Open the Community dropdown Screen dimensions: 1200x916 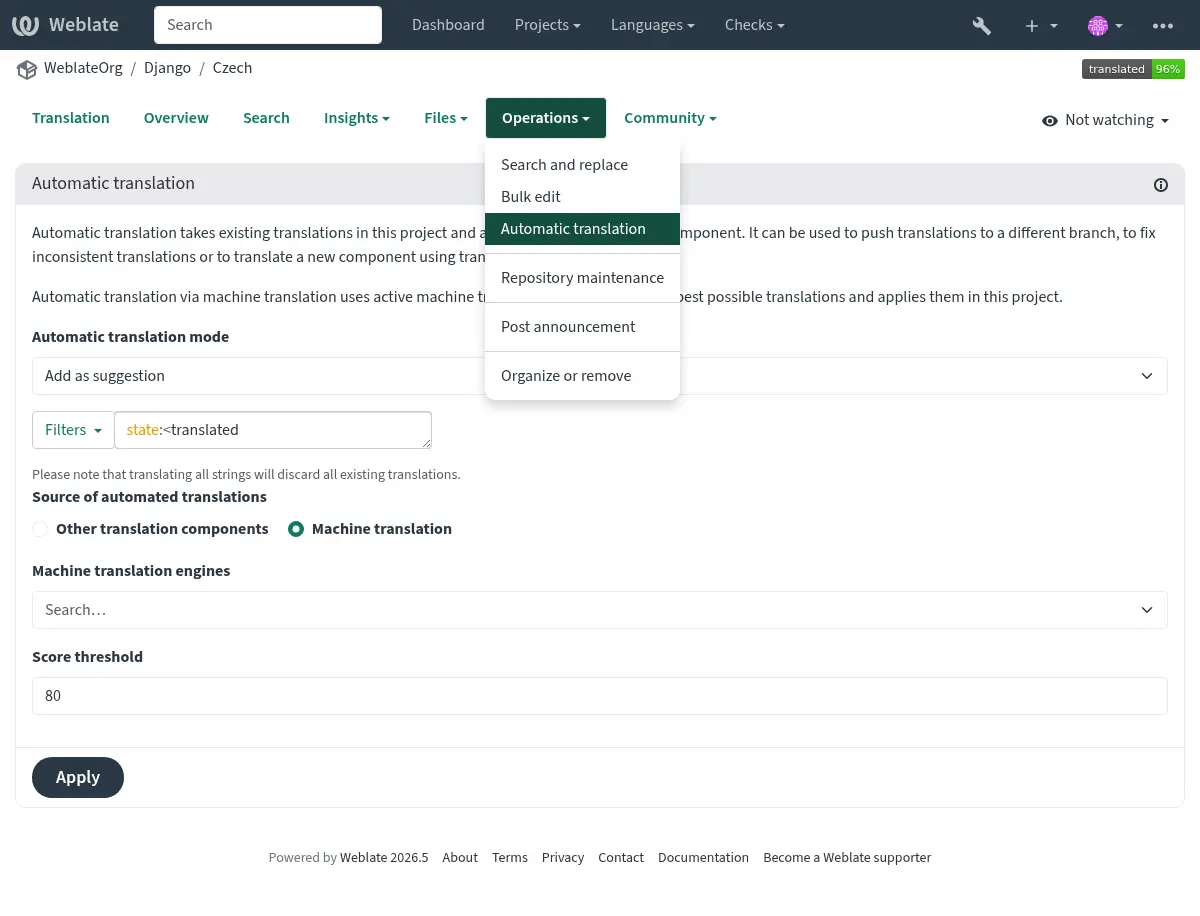pyautogui.click(x=670, y=118)
